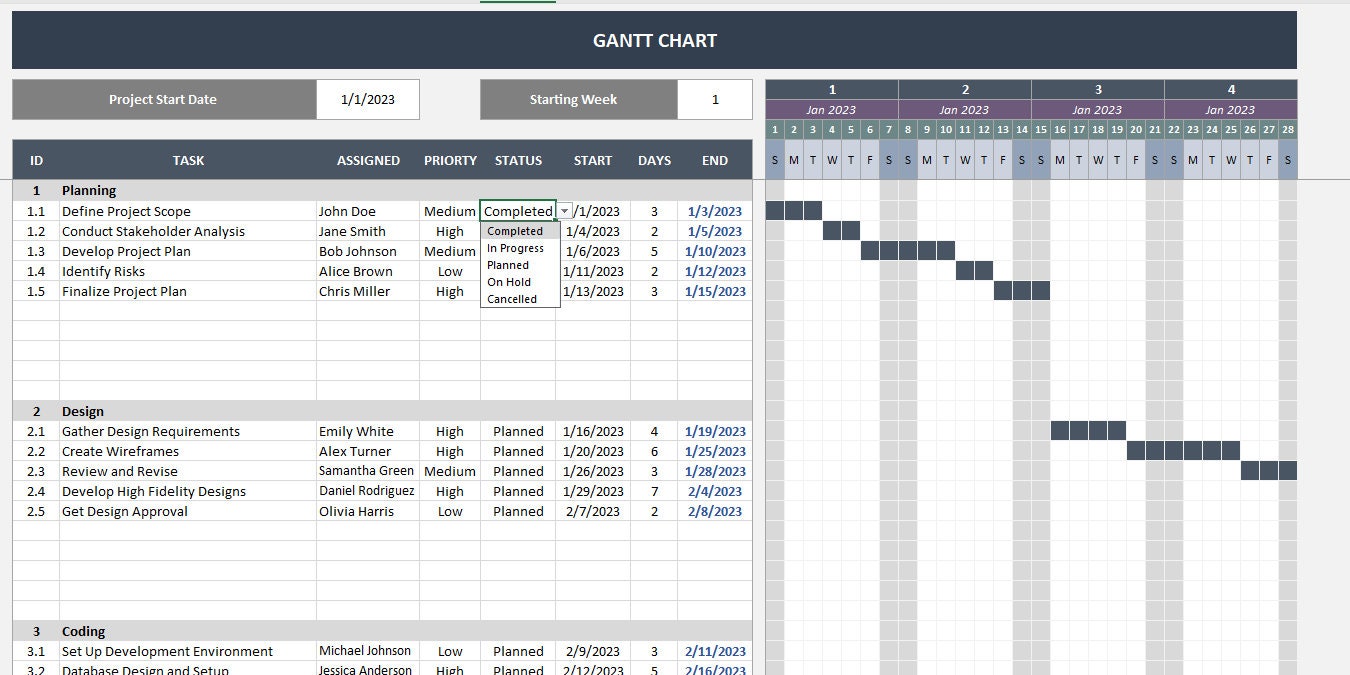Viewport: 1350px width, 675px height.
Task: Choose "Cancelled" from the status options
Action: point(510,298)
